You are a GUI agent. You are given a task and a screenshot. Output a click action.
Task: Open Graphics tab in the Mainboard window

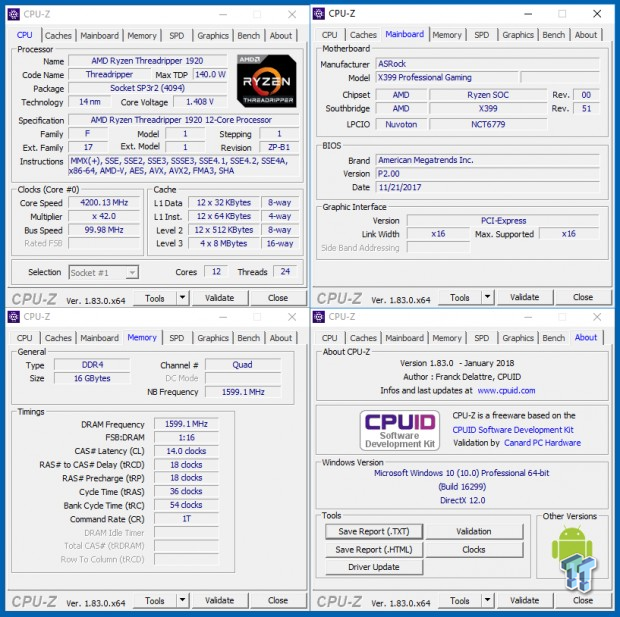518,35
